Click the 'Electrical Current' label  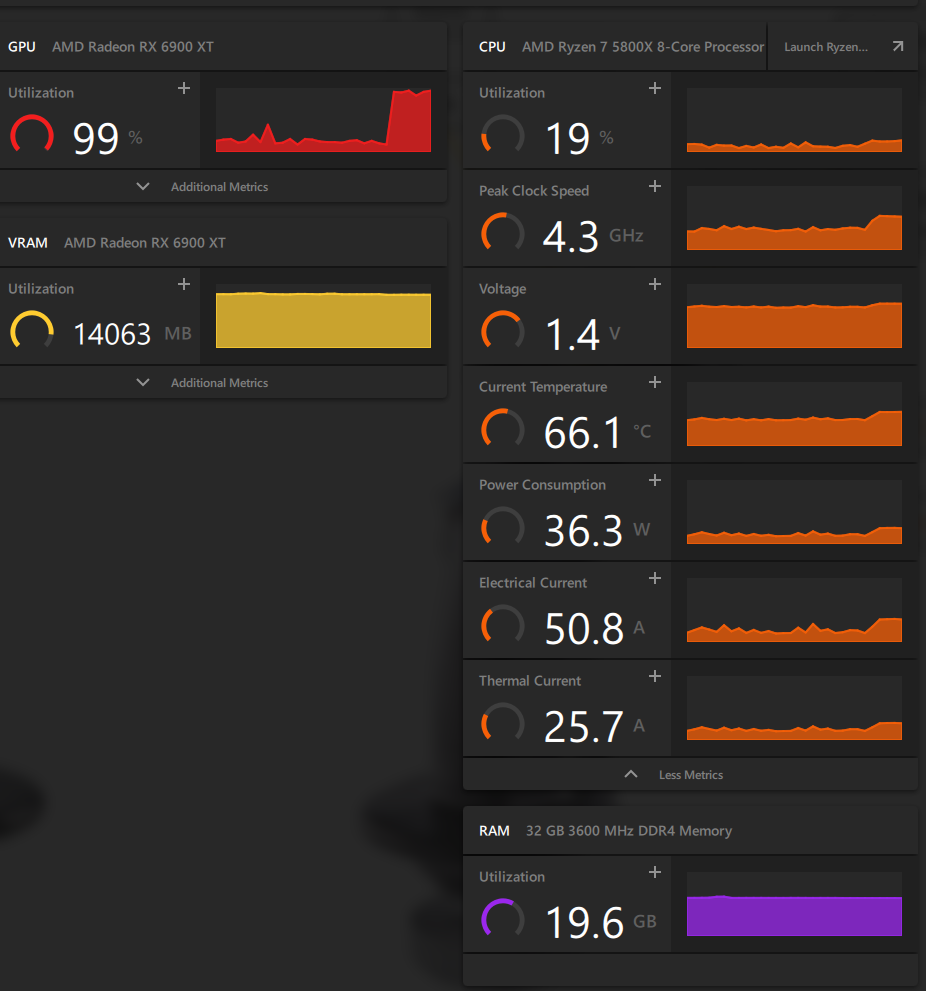pos(533,583)
